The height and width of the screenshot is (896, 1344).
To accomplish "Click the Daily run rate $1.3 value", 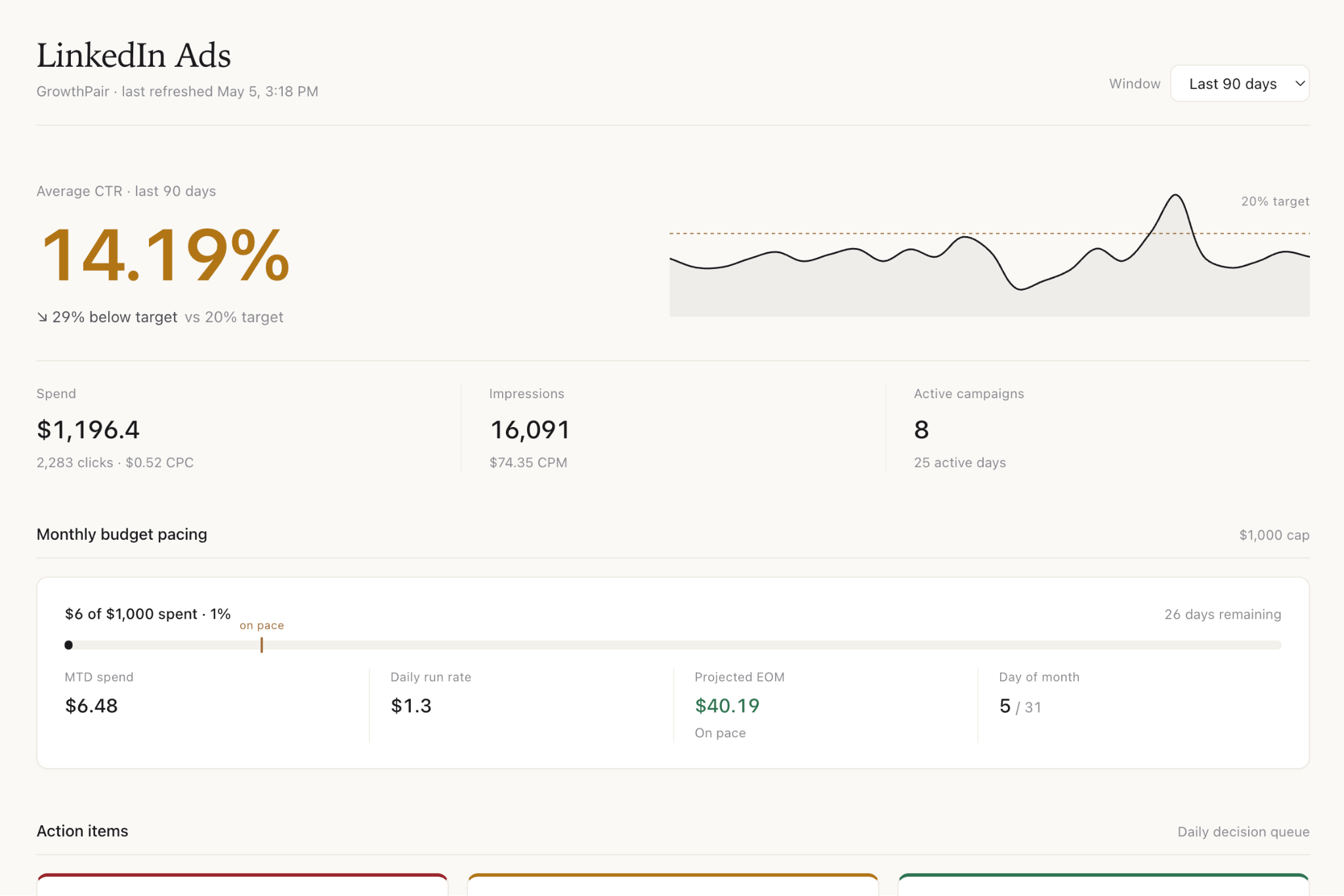I will point(411,706).
